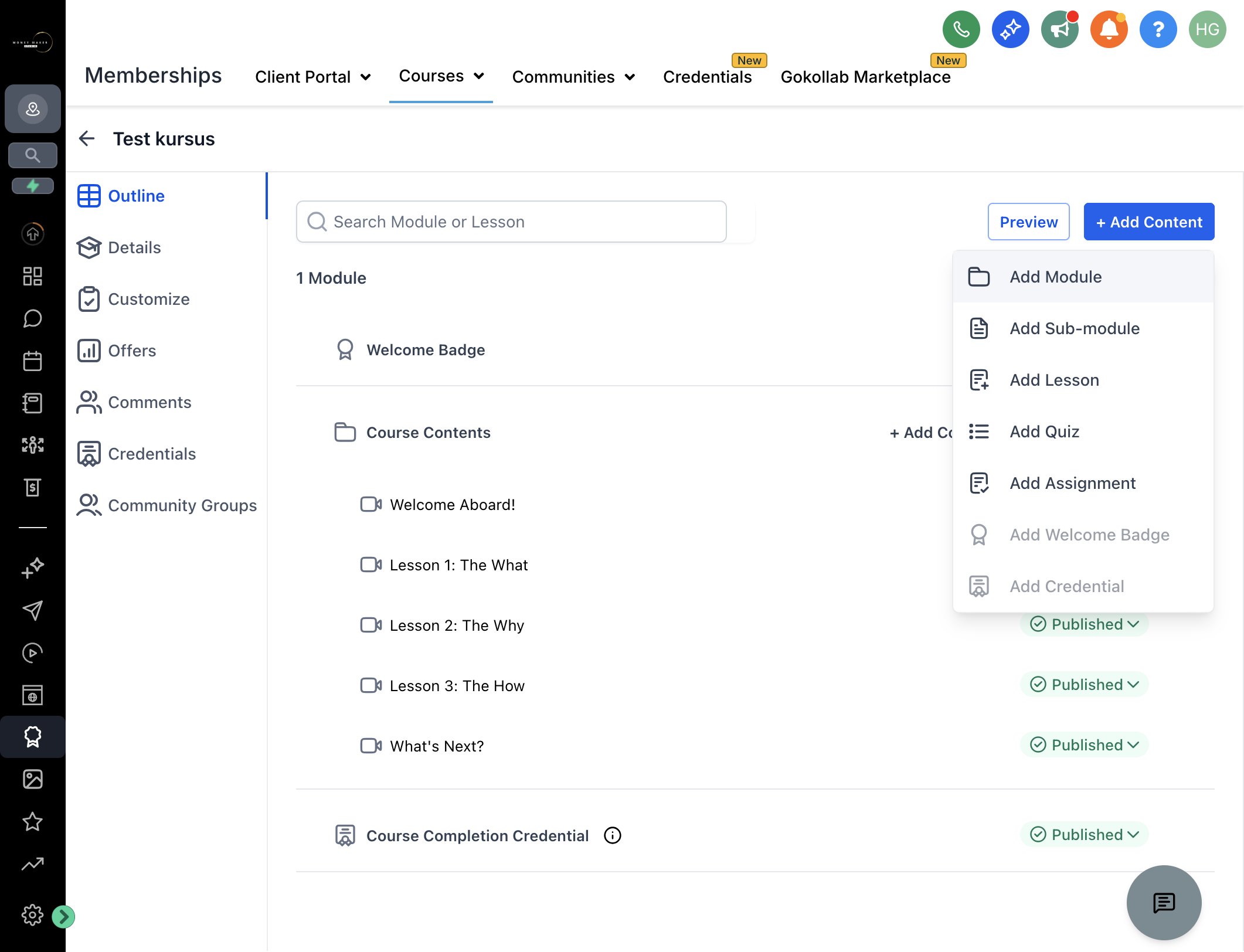The image size is (1244, 952).
Task: Open Published status dropdown for Lesson 2
Action: pos(1084,624)
